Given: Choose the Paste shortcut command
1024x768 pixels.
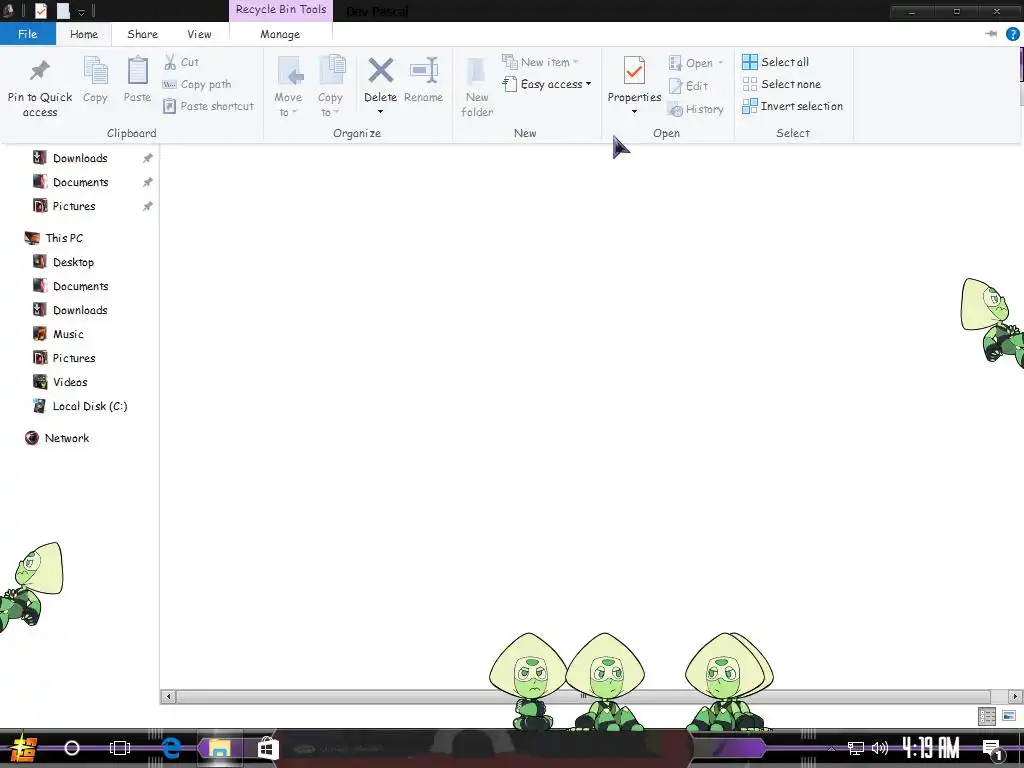Looking at the screenshot, I should point(208,106).
